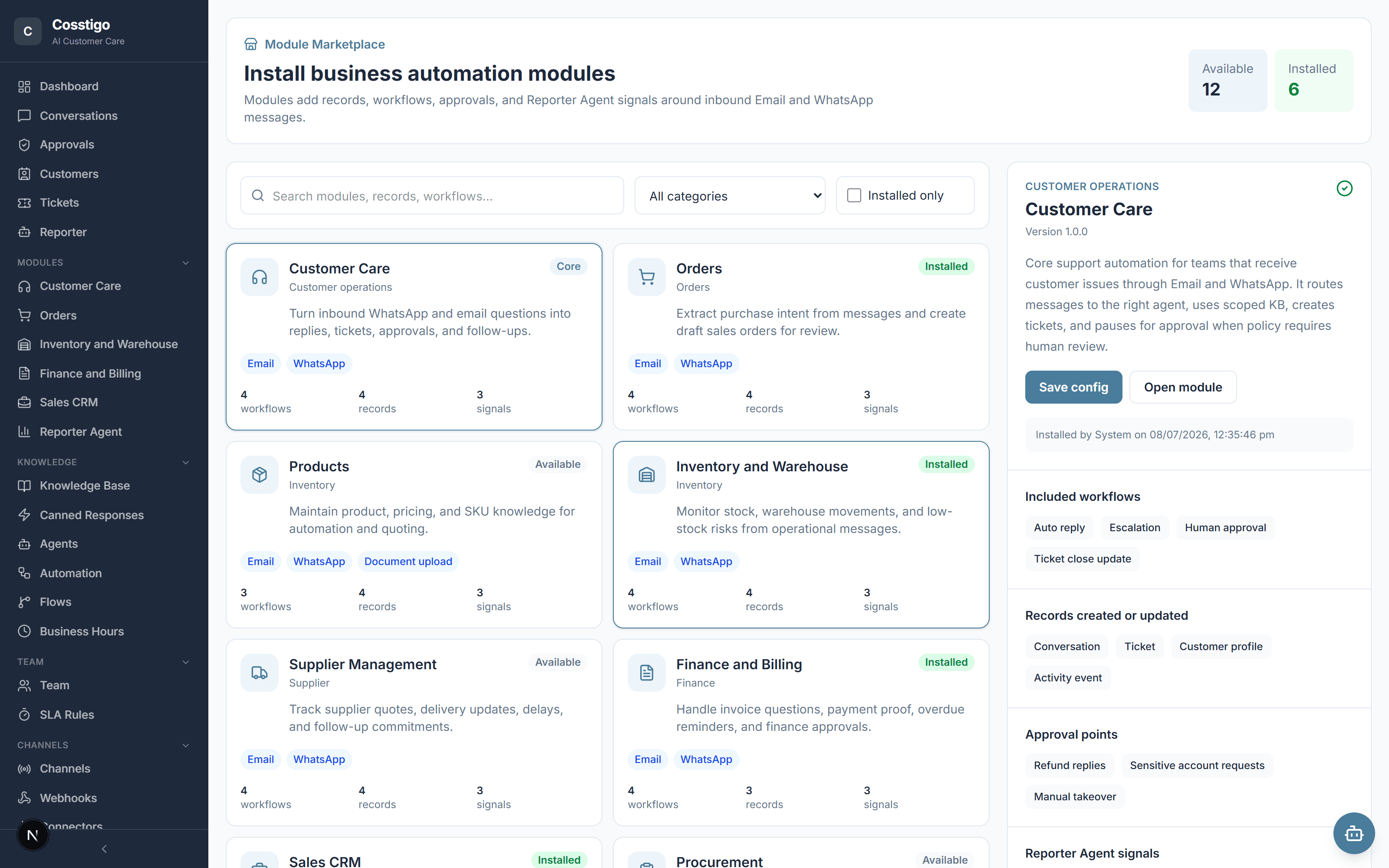Click the Cosstigo C logo avatar
Image resolution: width=1389 pixels, height=868 pixels.
coord(27,32)
